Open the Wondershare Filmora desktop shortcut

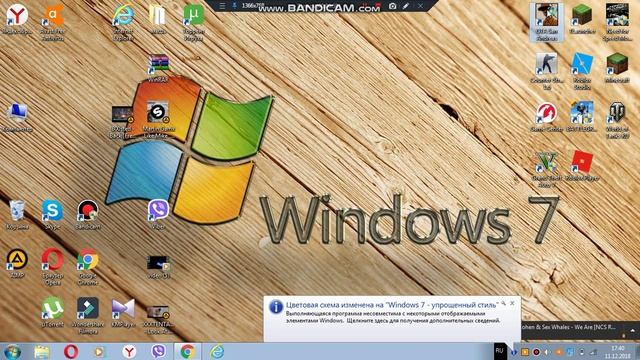[87, 315]
